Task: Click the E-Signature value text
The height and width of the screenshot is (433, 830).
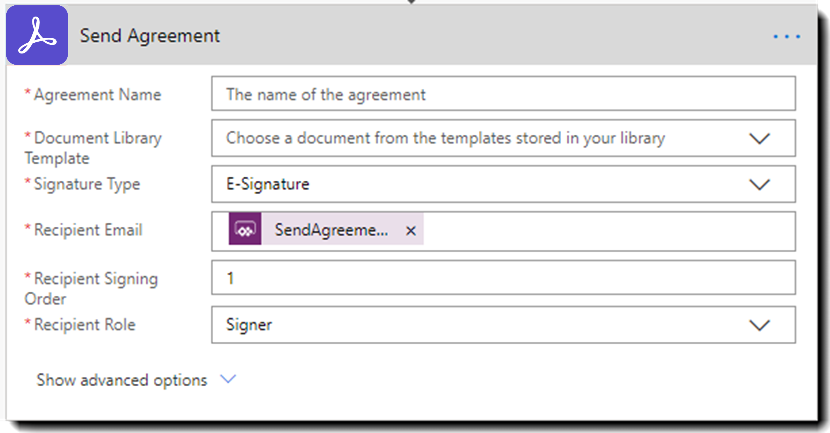Action: [x=267, y=185]
